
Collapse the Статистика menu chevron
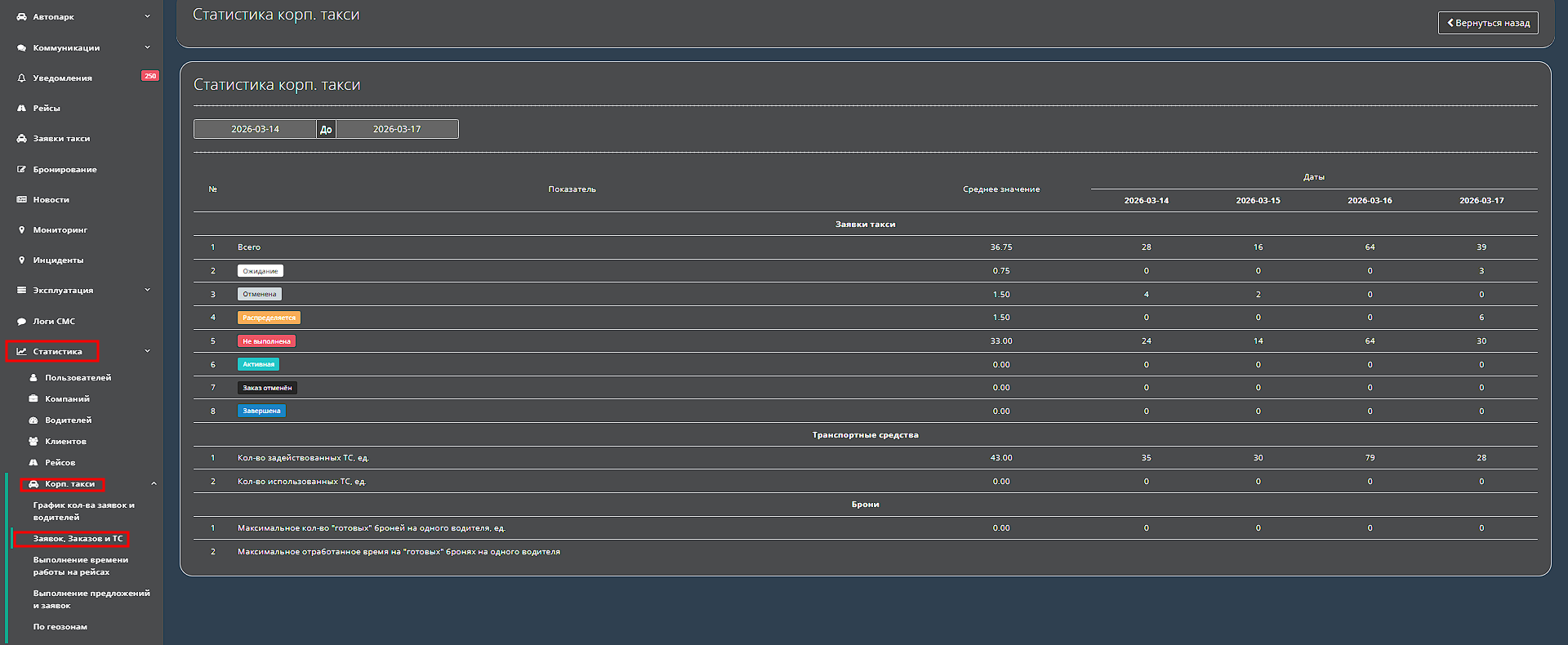tap(147, 351)
